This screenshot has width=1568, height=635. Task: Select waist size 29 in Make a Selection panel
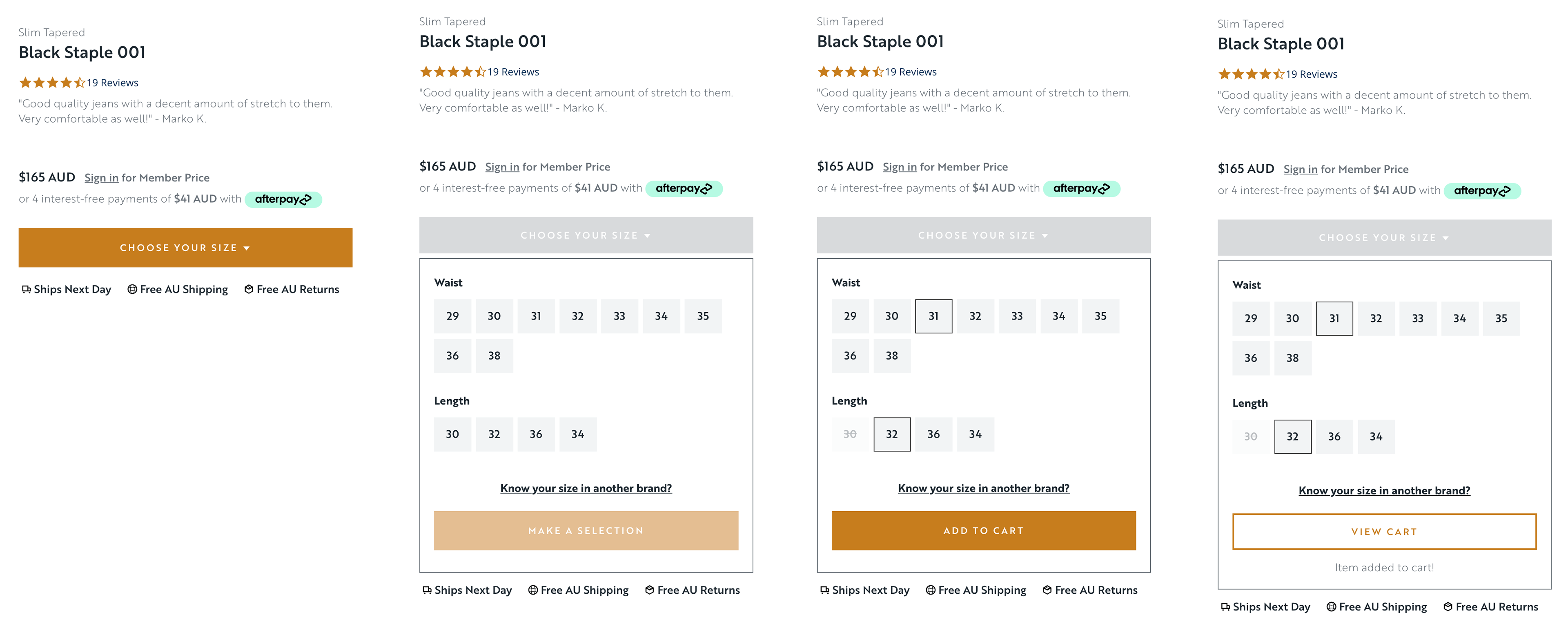coord(452,316)
